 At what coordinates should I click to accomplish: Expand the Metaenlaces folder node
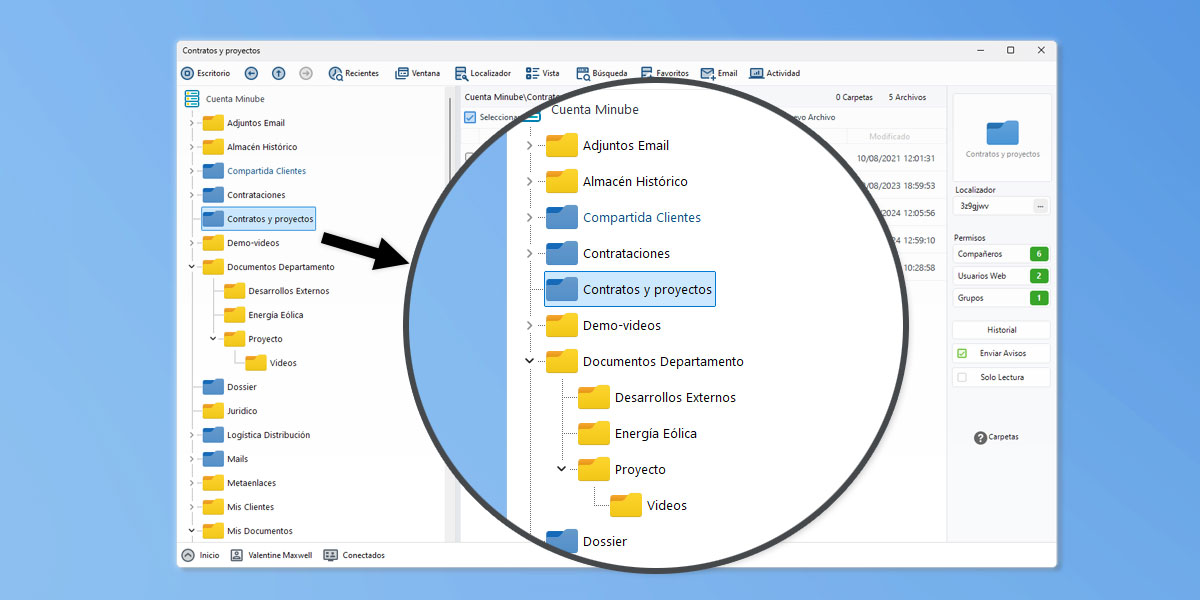(x=191, y=483)
